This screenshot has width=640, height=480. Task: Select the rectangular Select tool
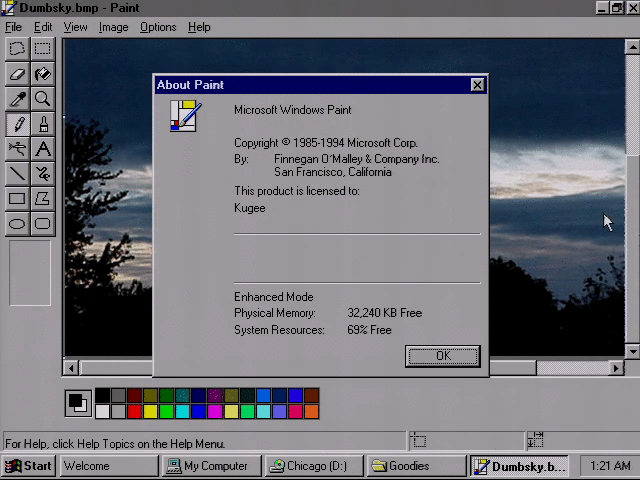point(42,49)
